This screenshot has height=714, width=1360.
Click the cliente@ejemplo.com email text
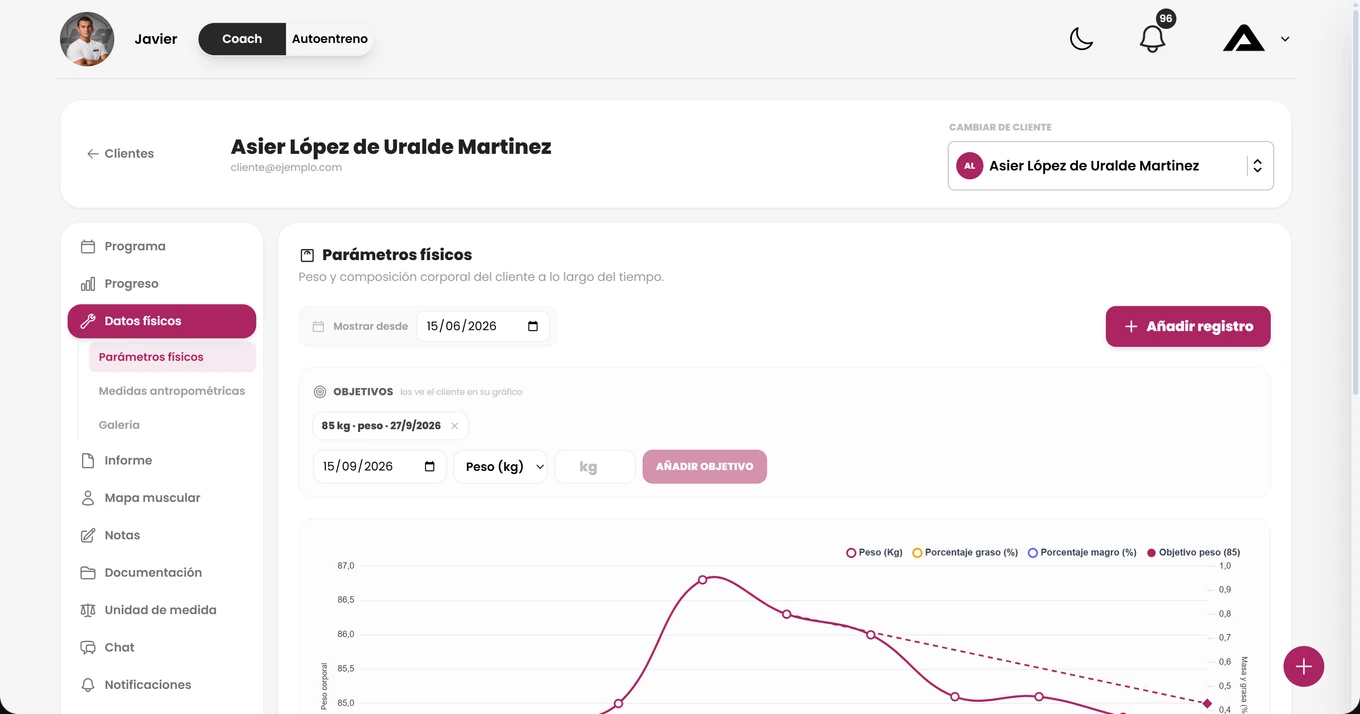coord(286,168)
